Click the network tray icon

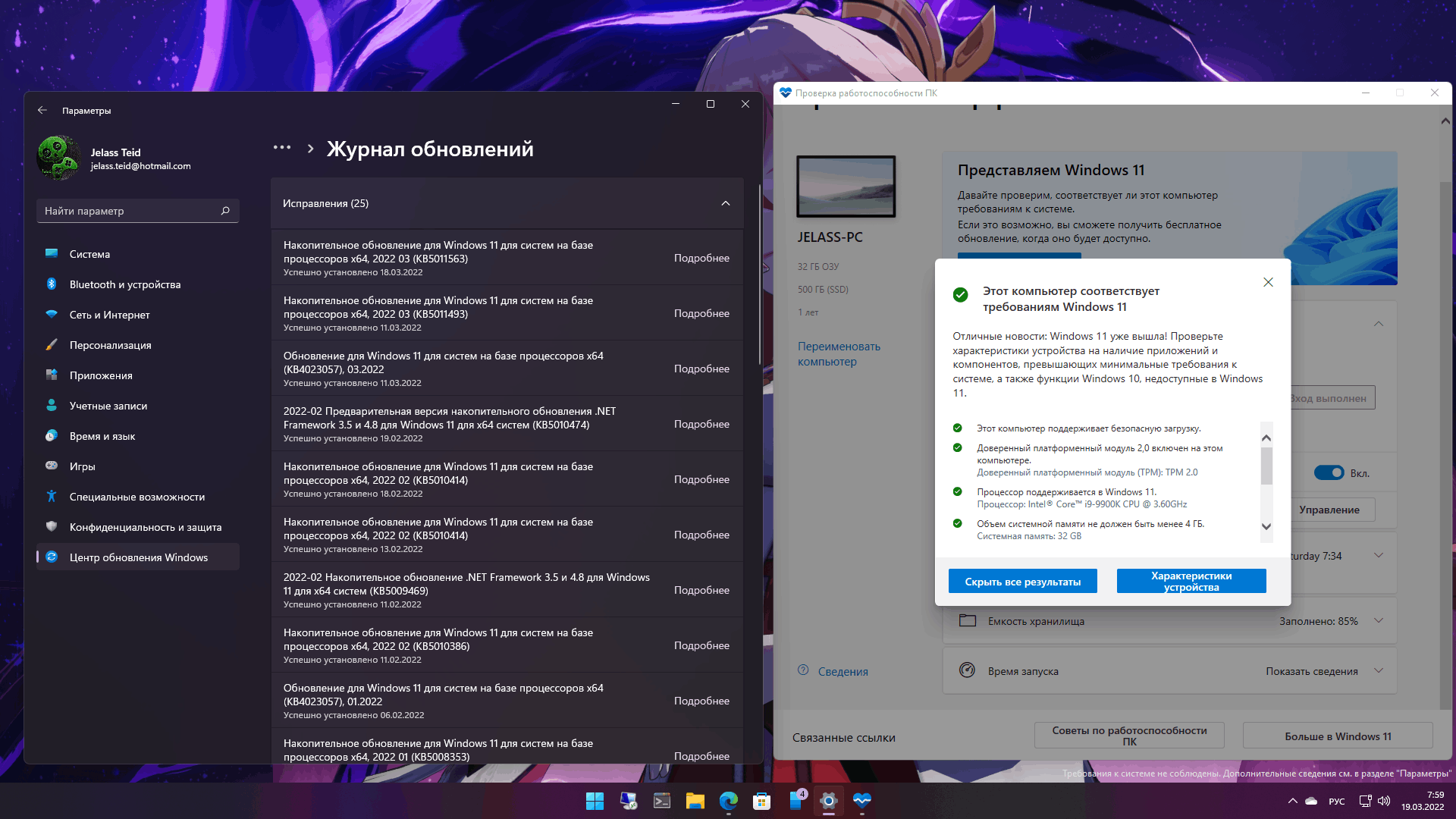(x=1365, y=801)
